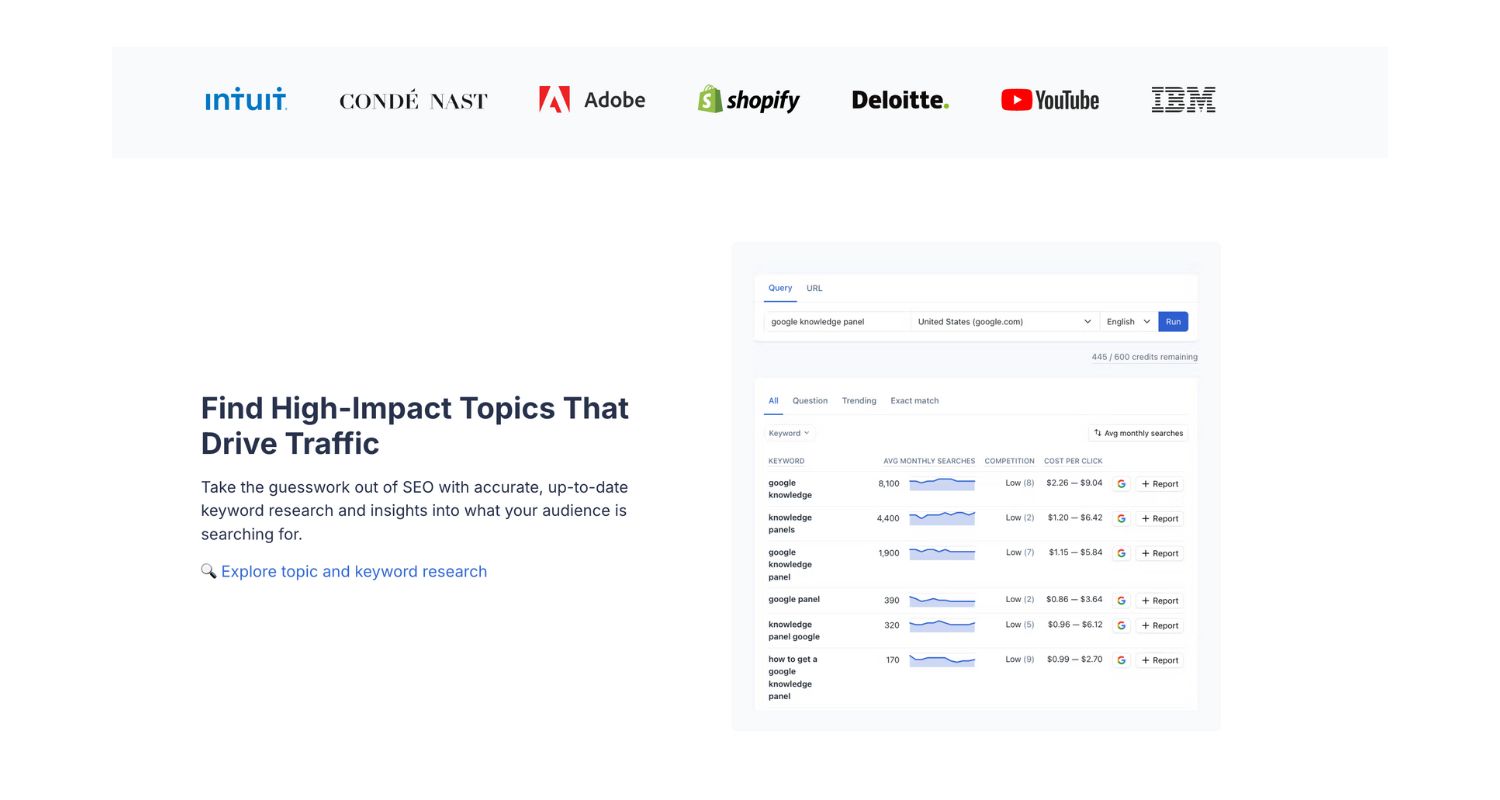
Task: Select the Trending tab
Action: [858, 401]
